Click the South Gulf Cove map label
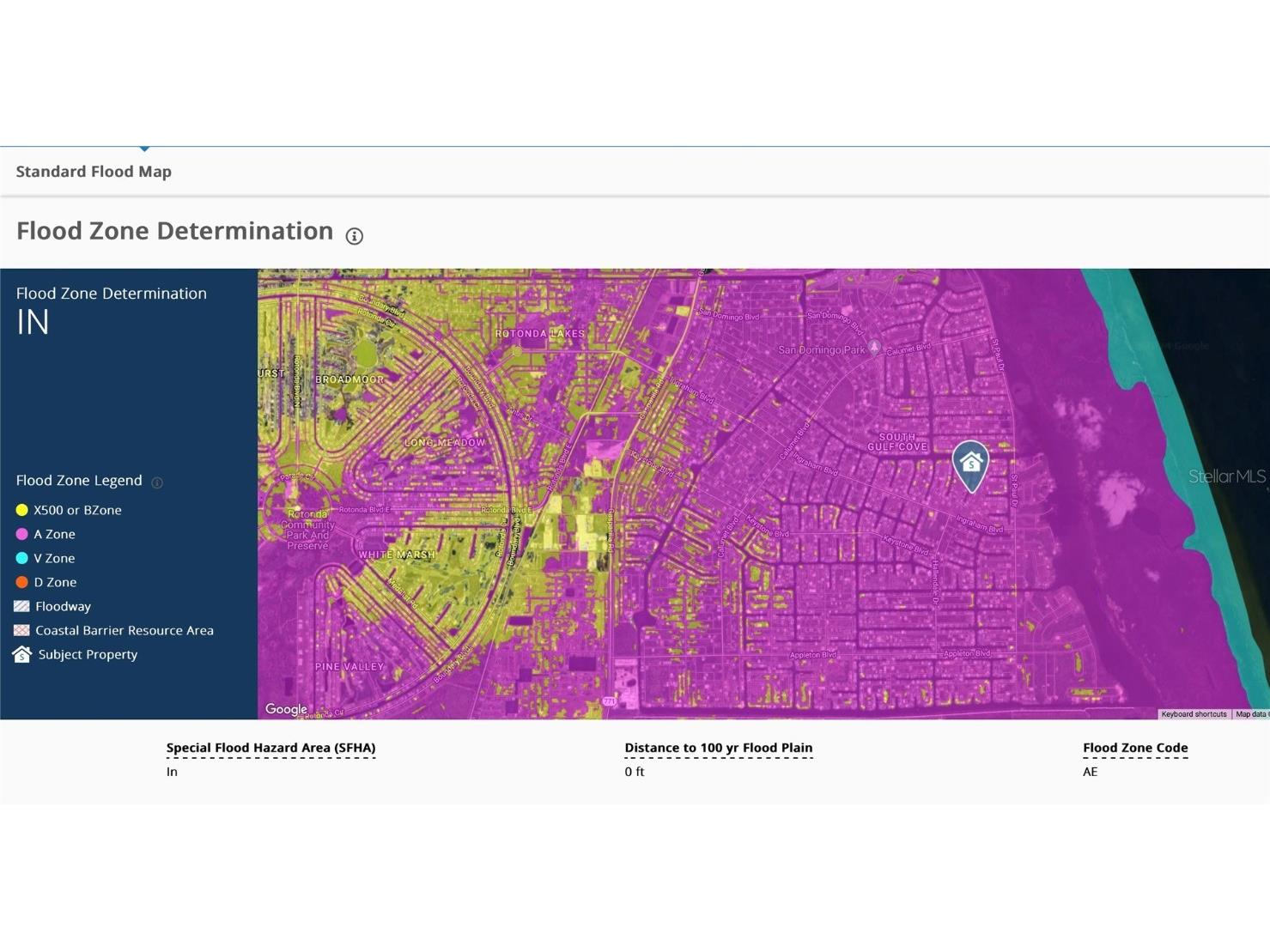1270x952 pixels. (897, 442)
